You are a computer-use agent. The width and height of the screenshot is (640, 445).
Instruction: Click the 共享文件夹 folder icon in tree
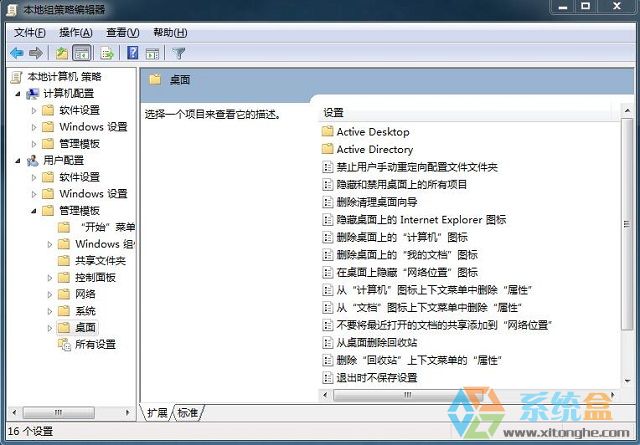pyautogui.click(x=64, y=260)
